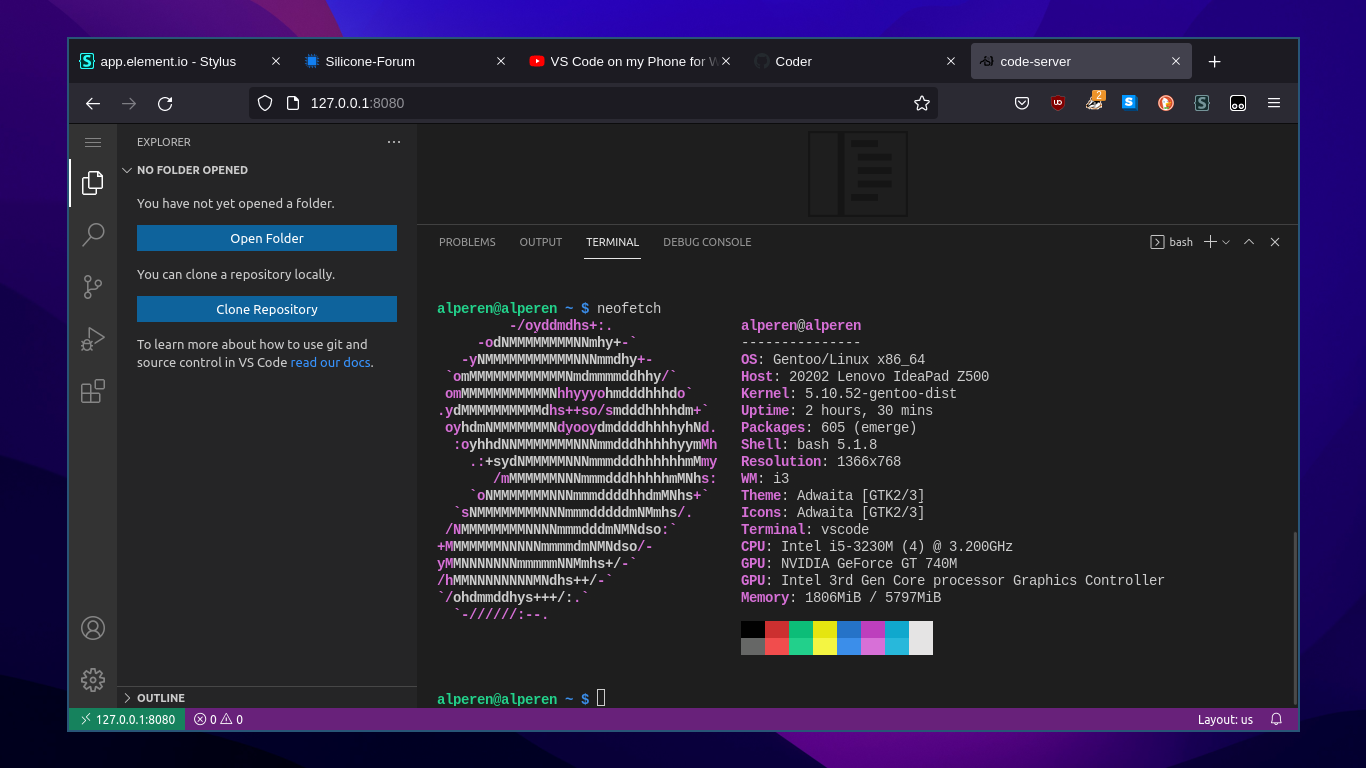Screen dimensions: 1366x768
Task: Close the Silicone-Forum tab
Action: coord(501,61)
